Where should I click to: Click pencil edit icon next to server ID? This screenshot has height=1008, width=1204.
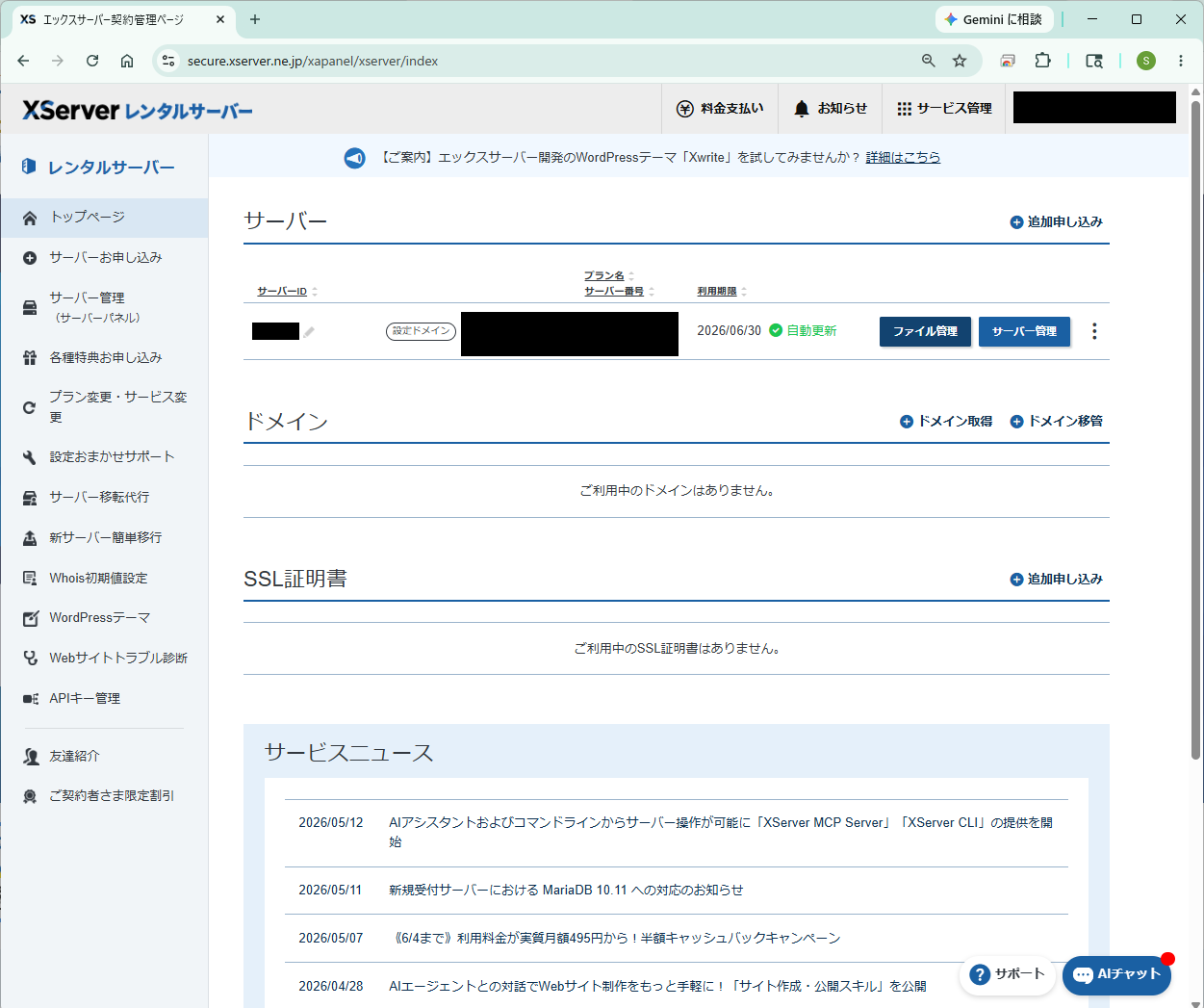coord(309,331)
